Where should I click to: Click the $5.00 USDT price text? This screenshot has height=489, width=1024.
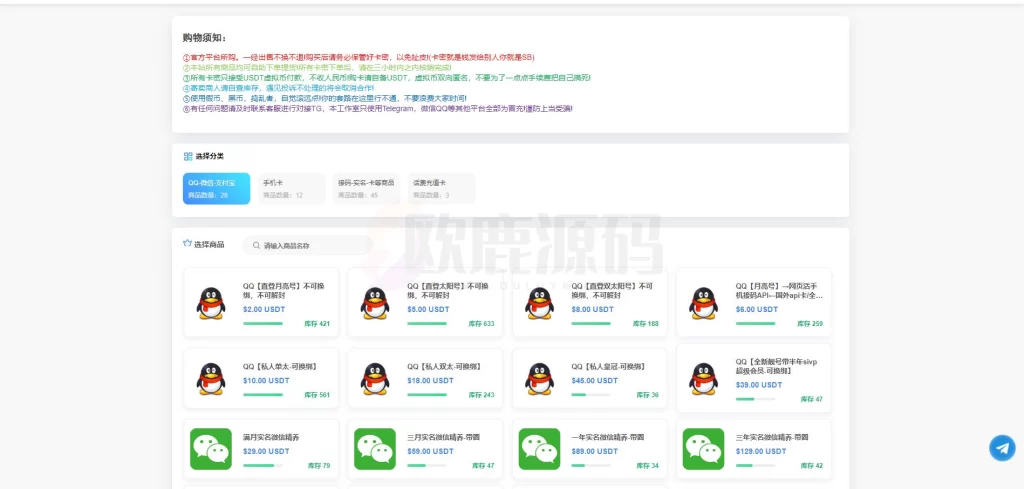click(x=428, y=309)
